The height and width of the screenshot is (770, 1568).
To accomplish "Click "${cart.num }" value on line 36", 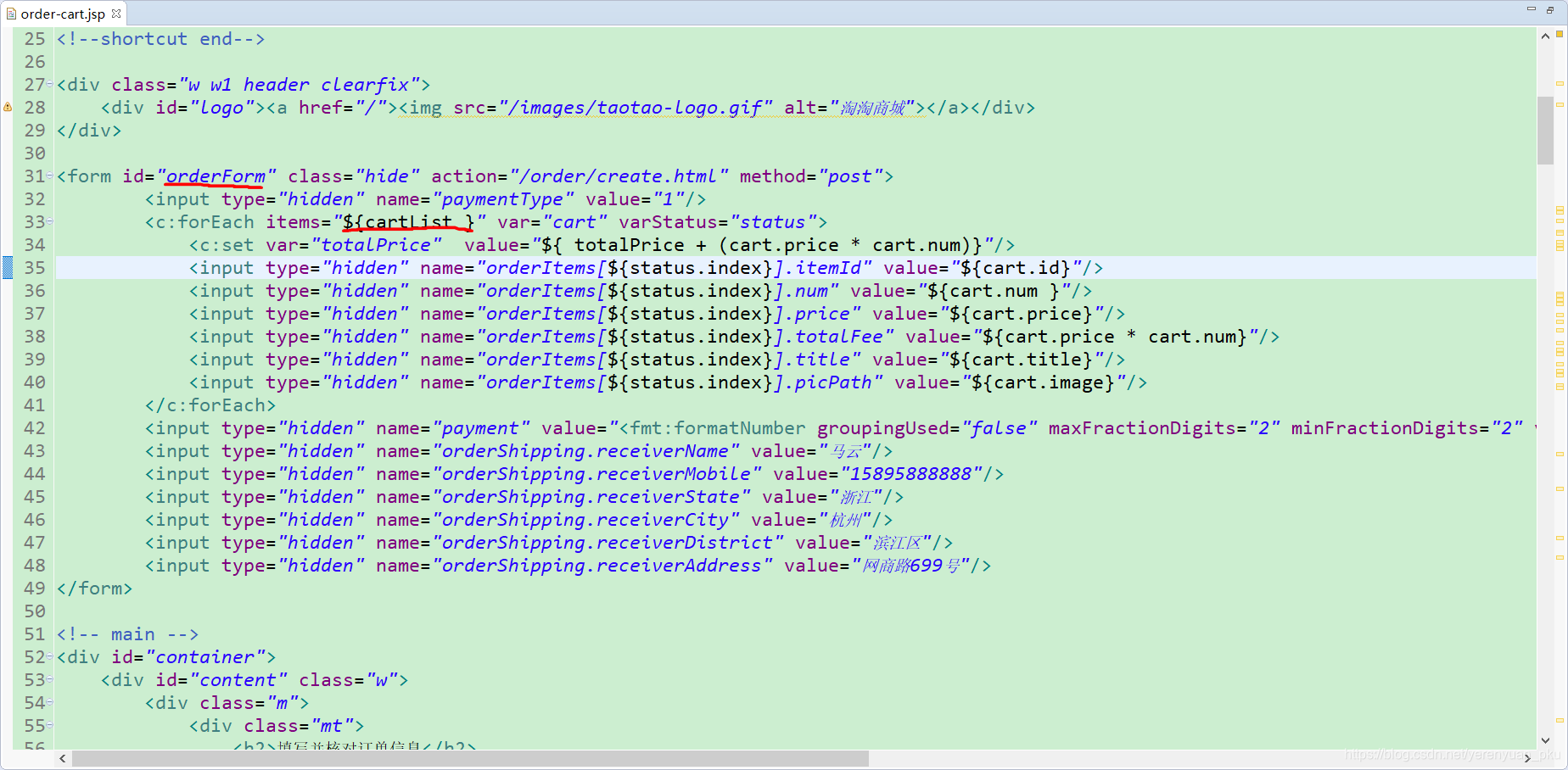I will click(994, 291).
